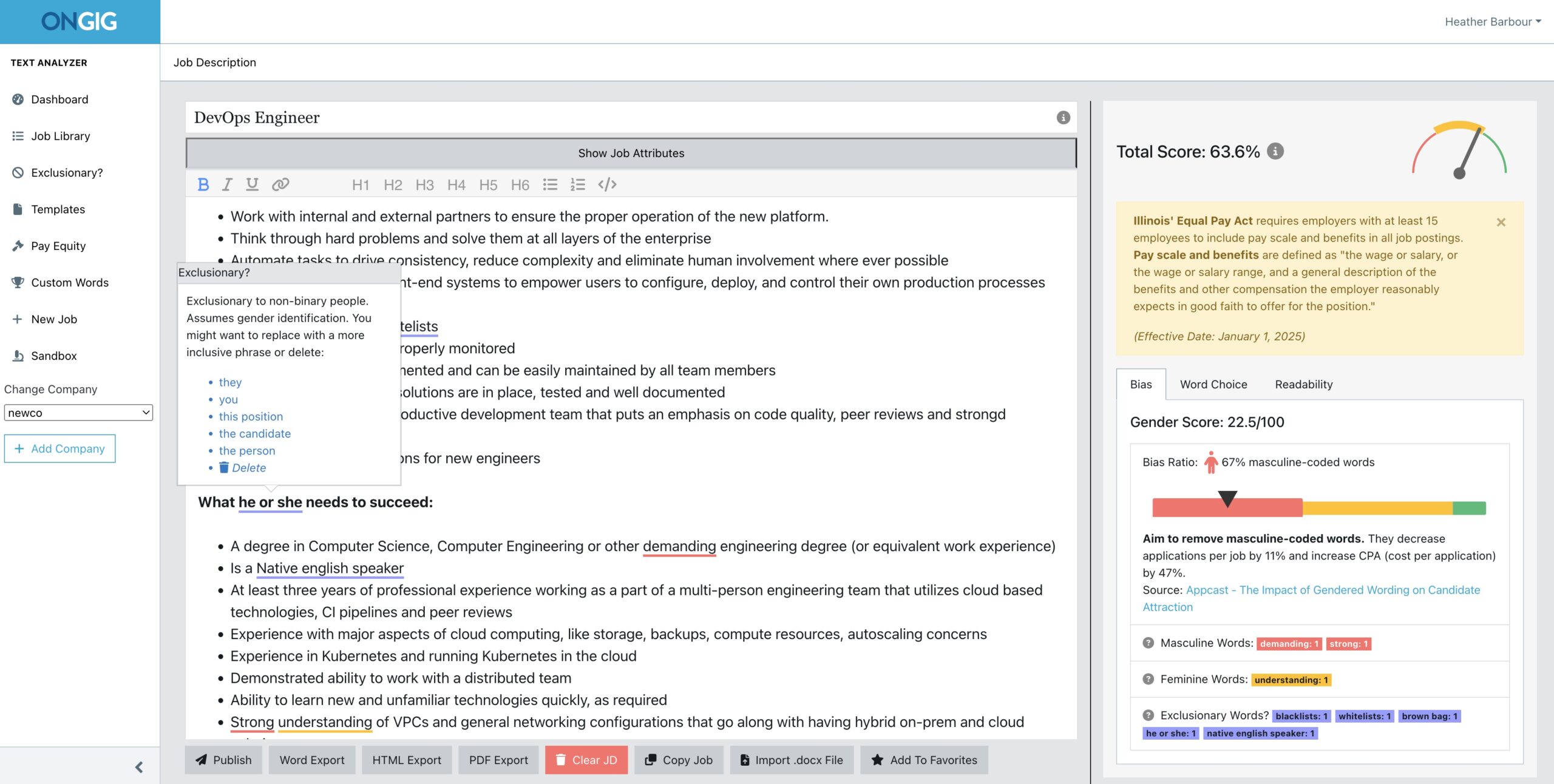Click the 'he or she: 1' exclusionary tag
This screenshot has width=1554, height=784.
click(1170, 734)
